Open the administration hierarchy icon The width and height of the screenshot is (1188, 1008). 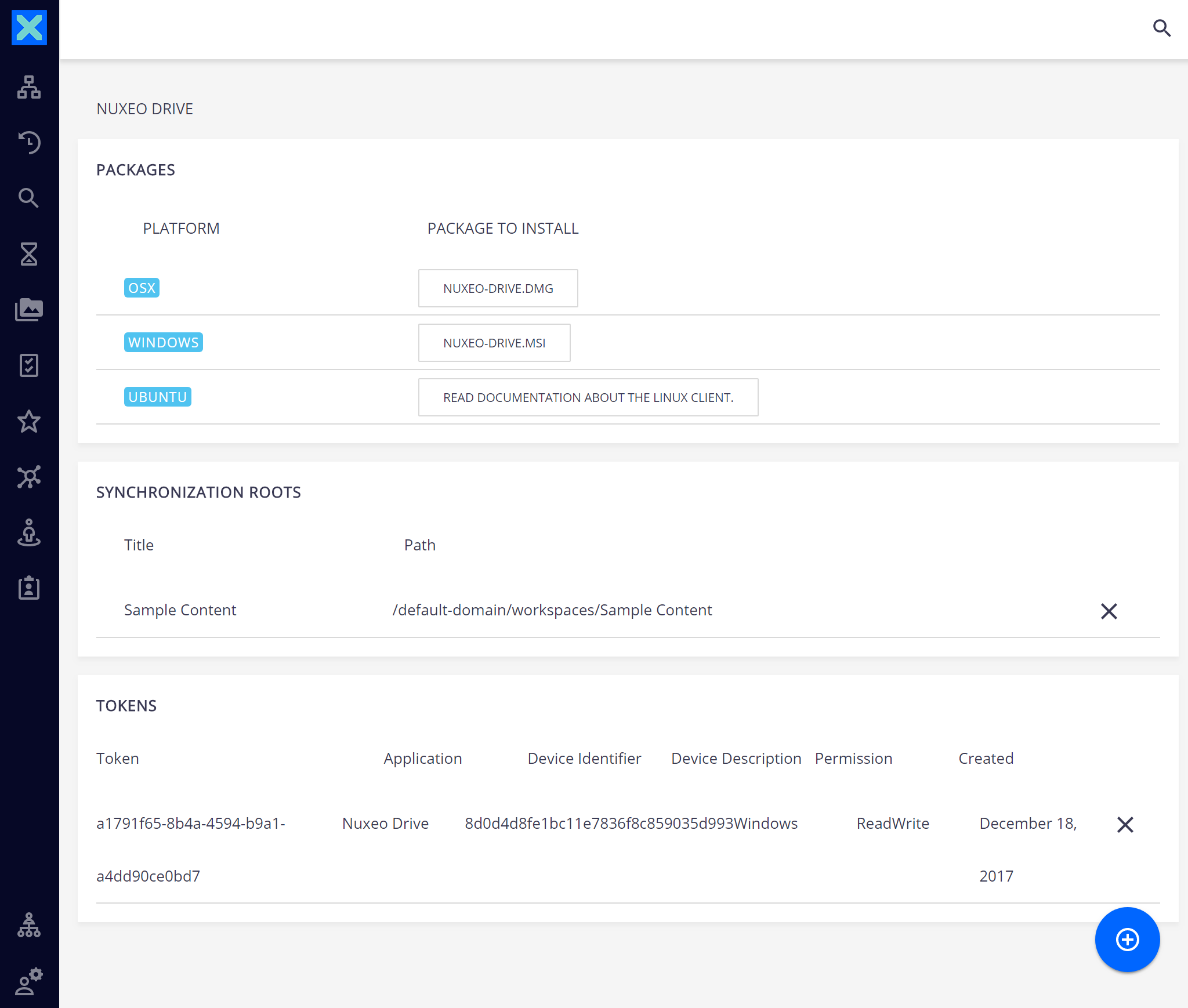(x=29, y=925)
